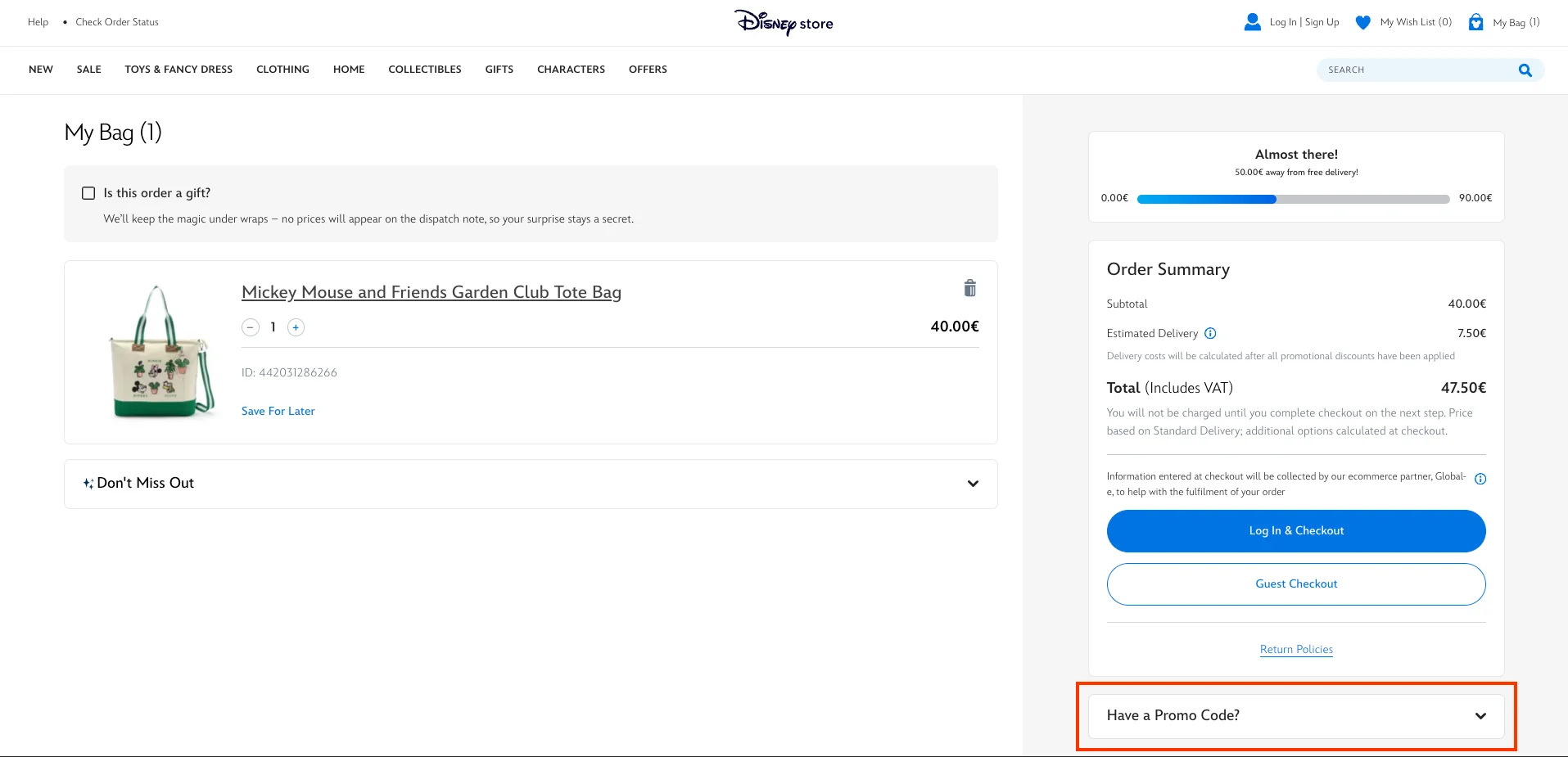Click the shopping bag icon

coord(1475,22)
